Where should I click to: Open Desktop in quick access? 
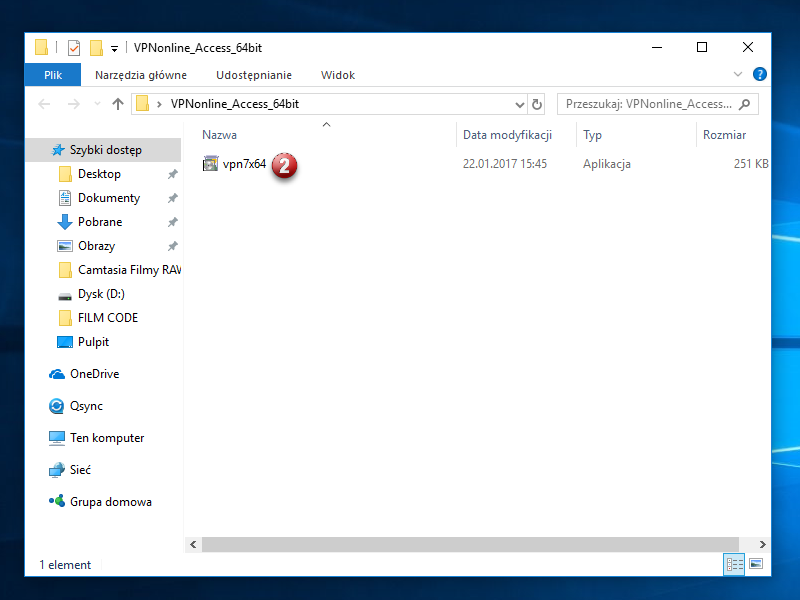(99, 174)
